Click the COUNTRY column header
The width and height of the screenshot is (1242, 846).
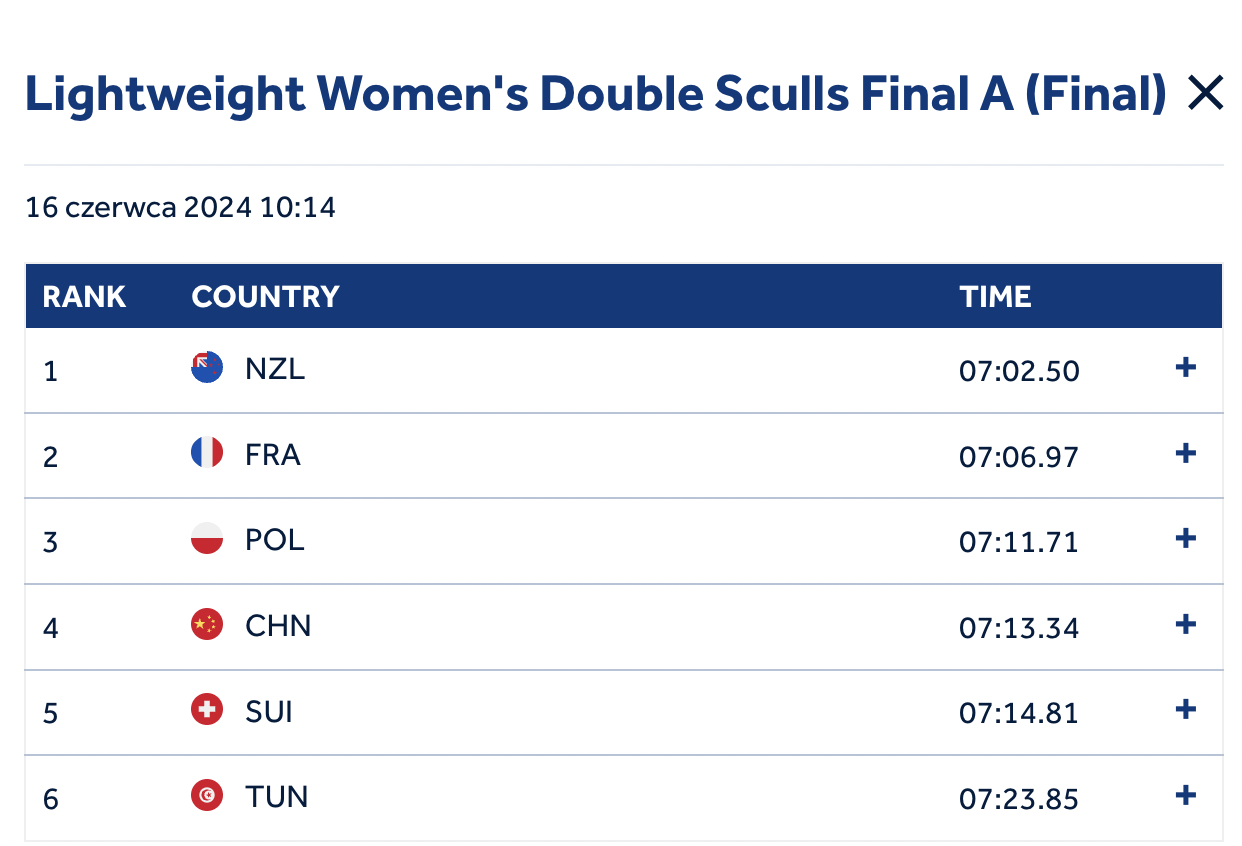pos(265,297)
